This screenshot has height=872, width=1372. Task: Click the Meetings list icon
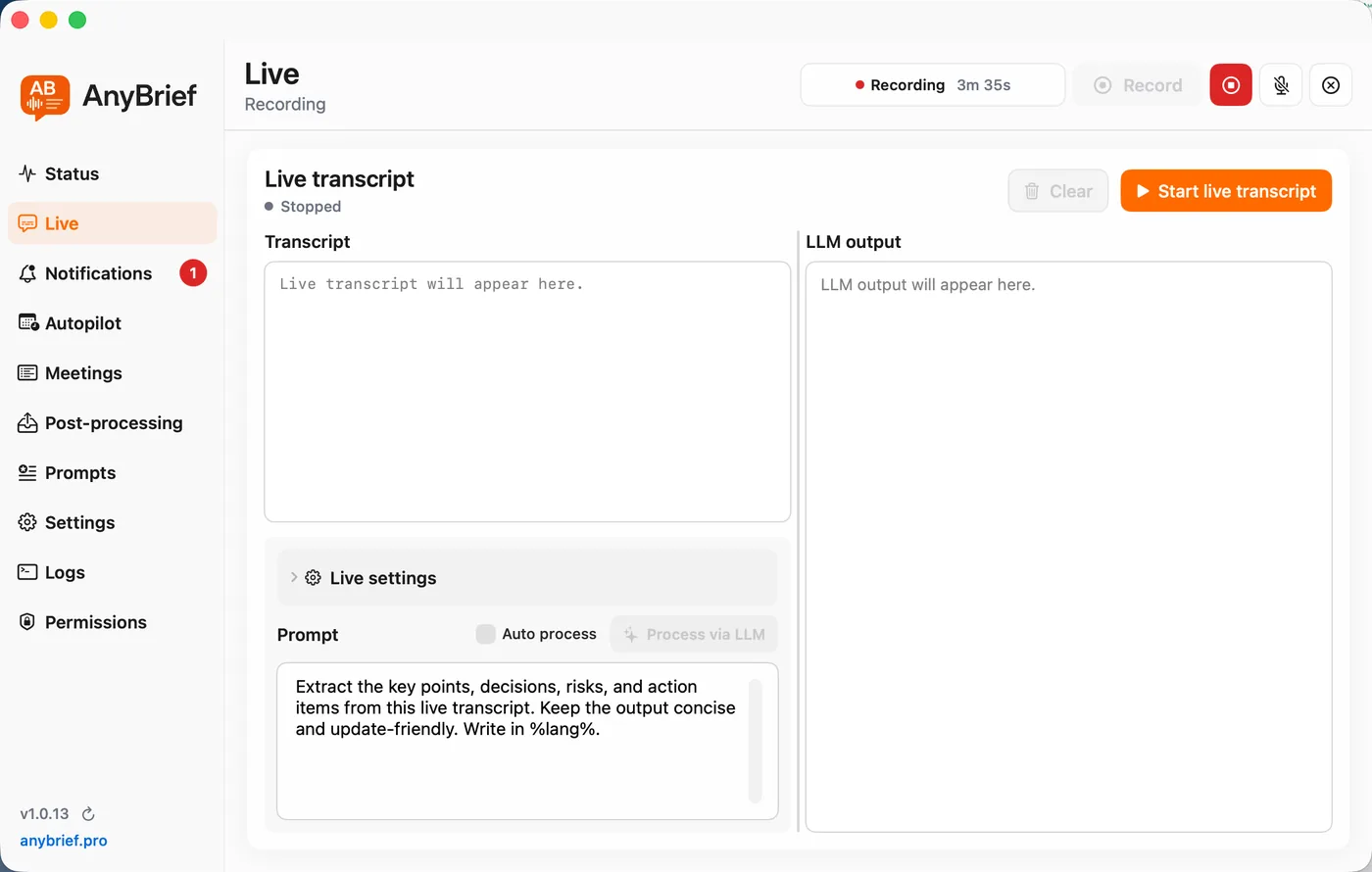coord(27,373)
